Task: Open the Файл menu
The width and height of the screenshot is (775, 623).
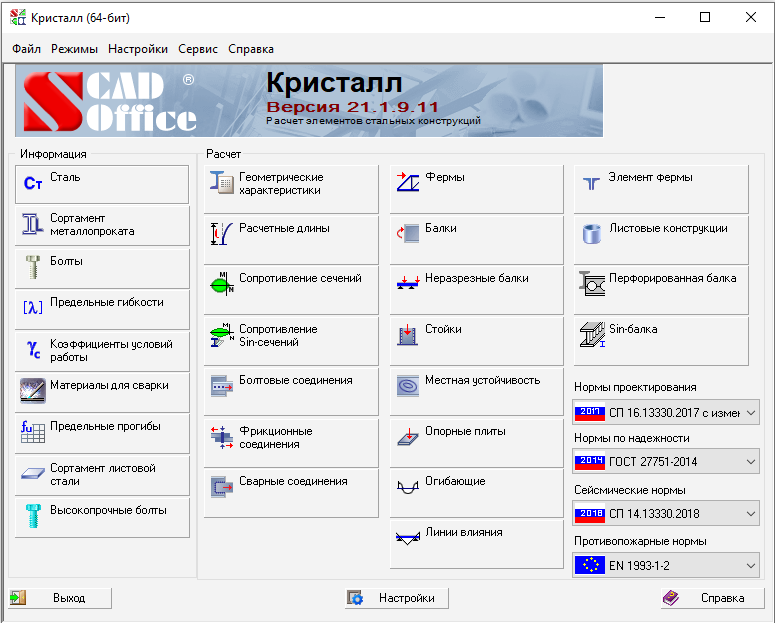Action: [x=26, y=49]
